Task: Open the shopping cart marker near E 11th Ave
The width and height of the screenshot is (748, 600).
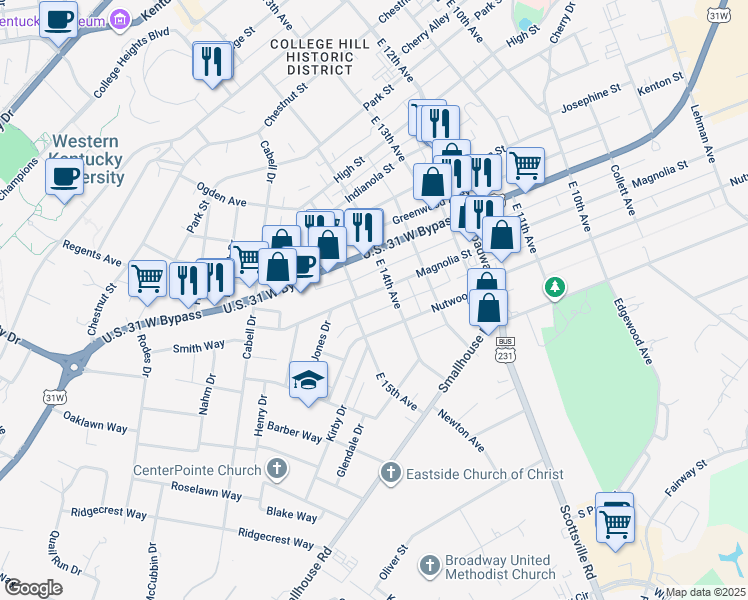Action: (525, 166)
